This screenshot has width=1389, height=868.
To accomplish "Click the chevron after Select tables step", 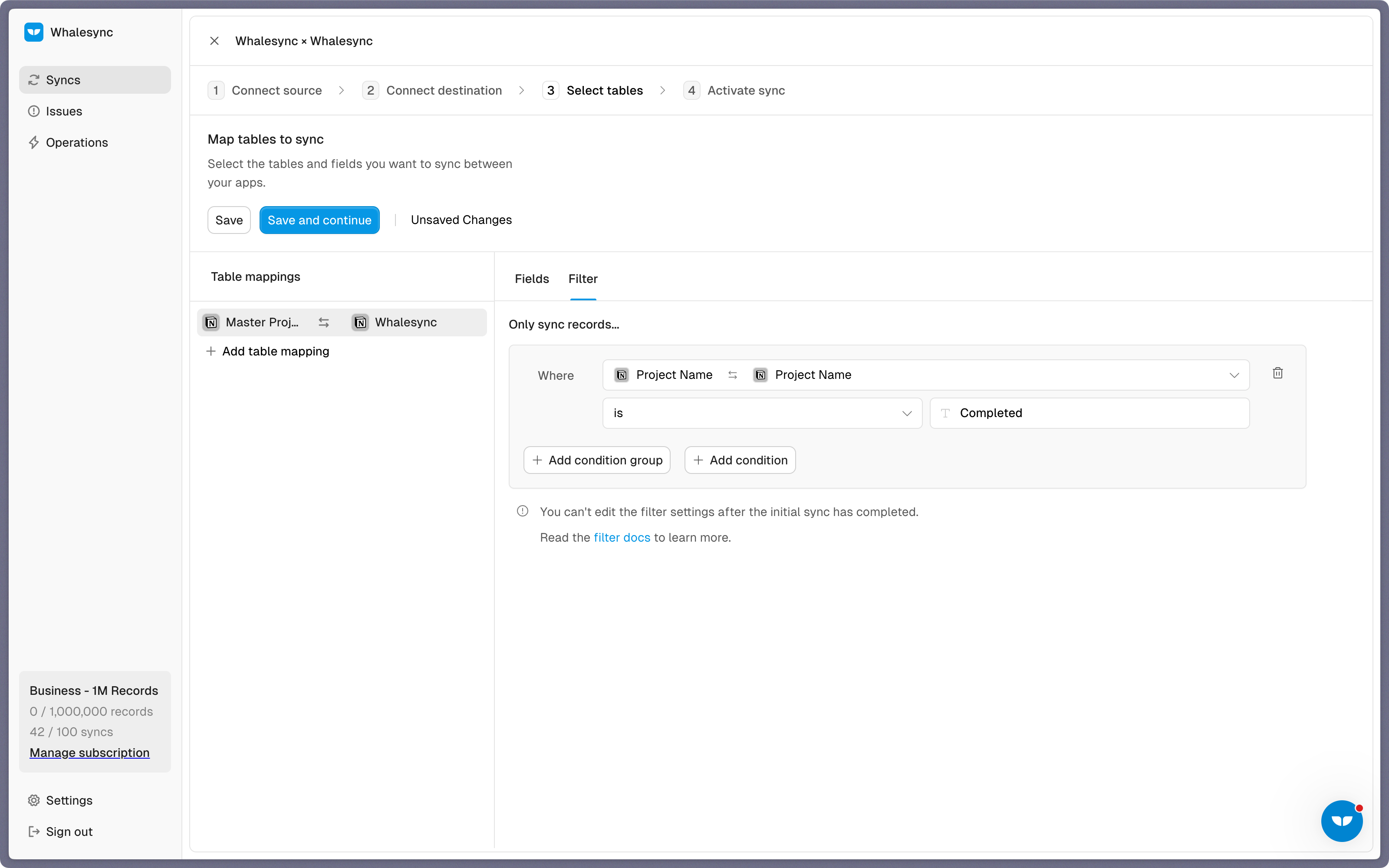I will coord(663,91).
